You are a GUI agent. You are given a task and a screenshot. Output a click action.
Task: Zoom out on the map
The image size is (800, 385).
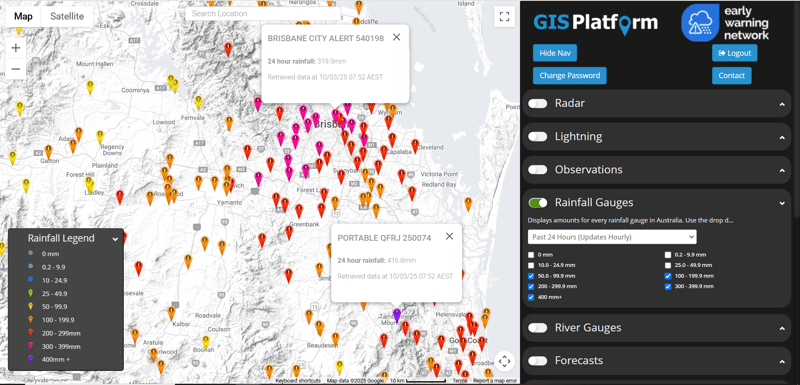click(x=16, y=69)
